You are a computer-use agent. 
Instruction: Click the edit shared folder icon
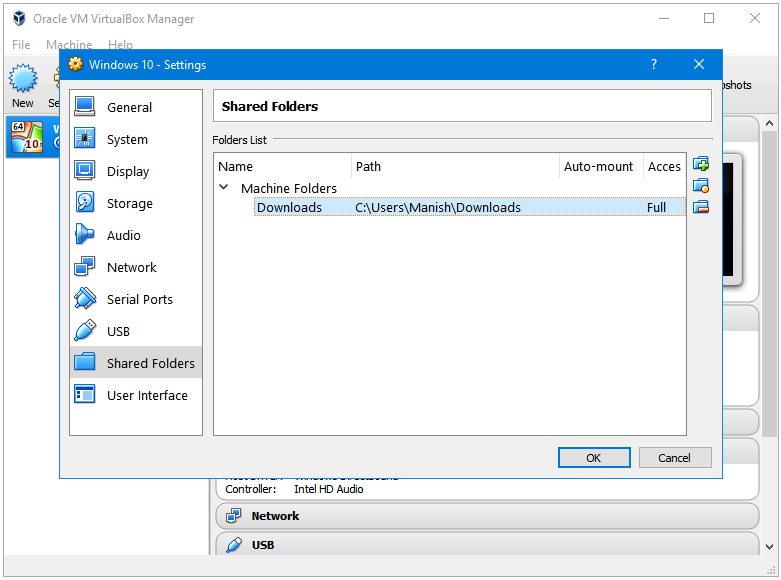click(x=700, y=186)
